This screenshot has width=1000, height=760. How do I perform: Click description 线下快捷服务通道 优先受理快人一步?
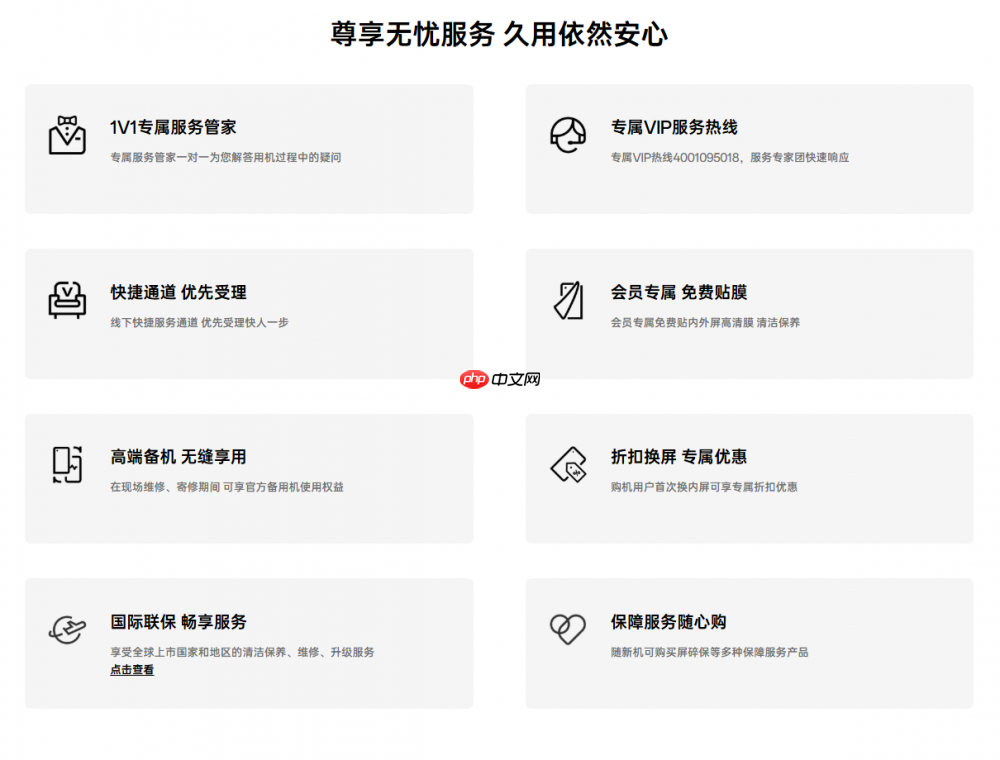click(200, 323)
